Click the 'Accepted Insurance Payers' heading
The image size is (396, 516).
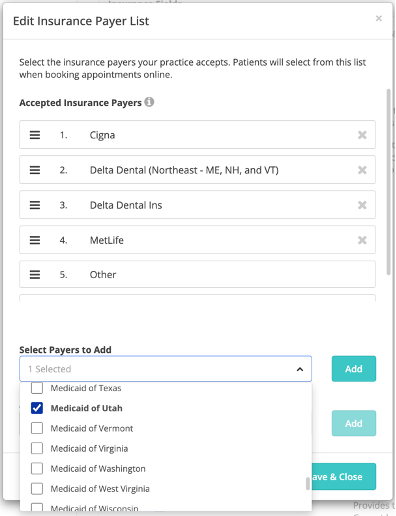pyautogui.click(x=80, y=103)
